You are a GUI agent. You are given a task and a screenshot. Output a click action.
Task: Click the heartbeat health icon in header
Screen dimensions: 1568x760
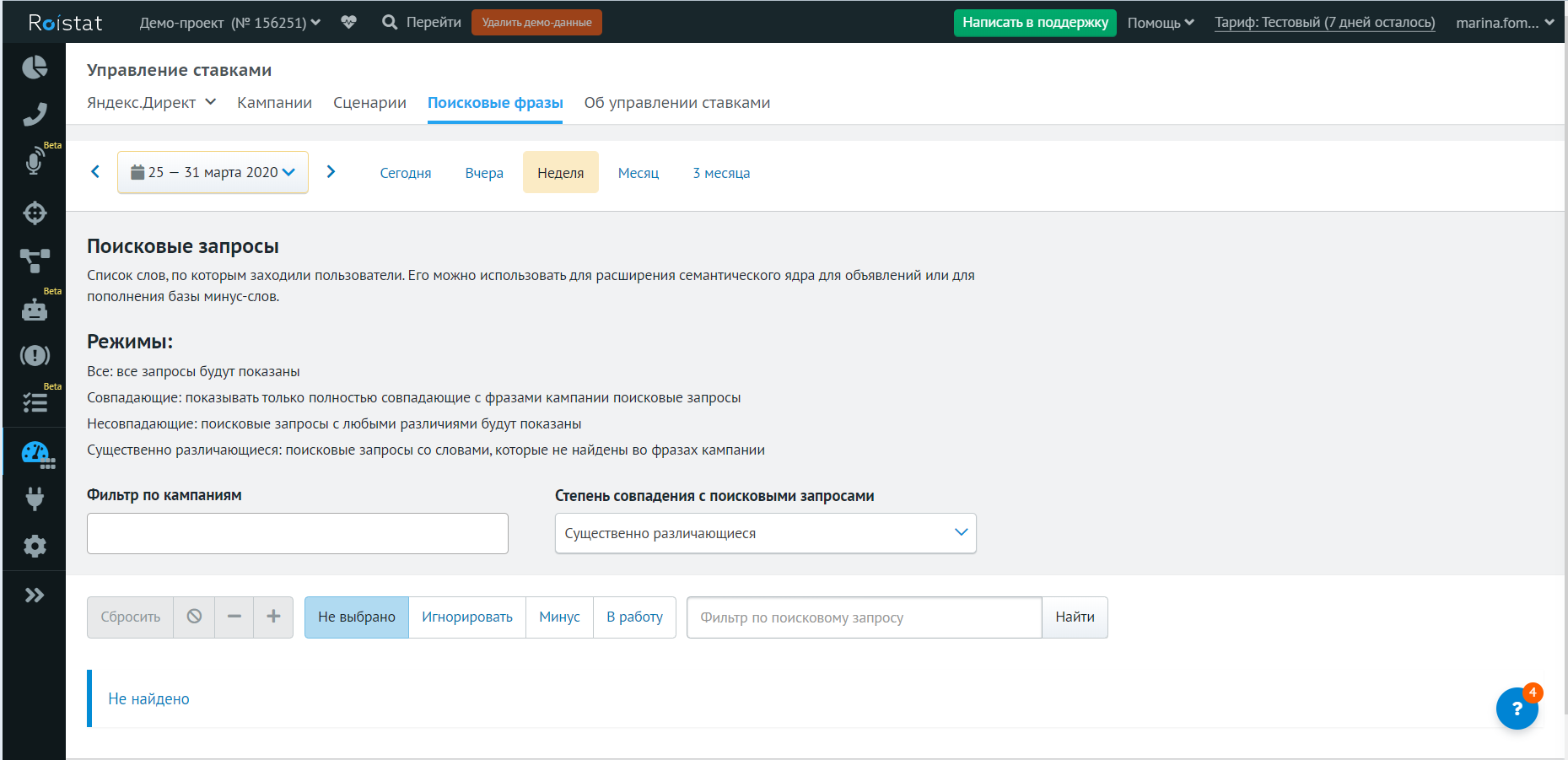348,23
